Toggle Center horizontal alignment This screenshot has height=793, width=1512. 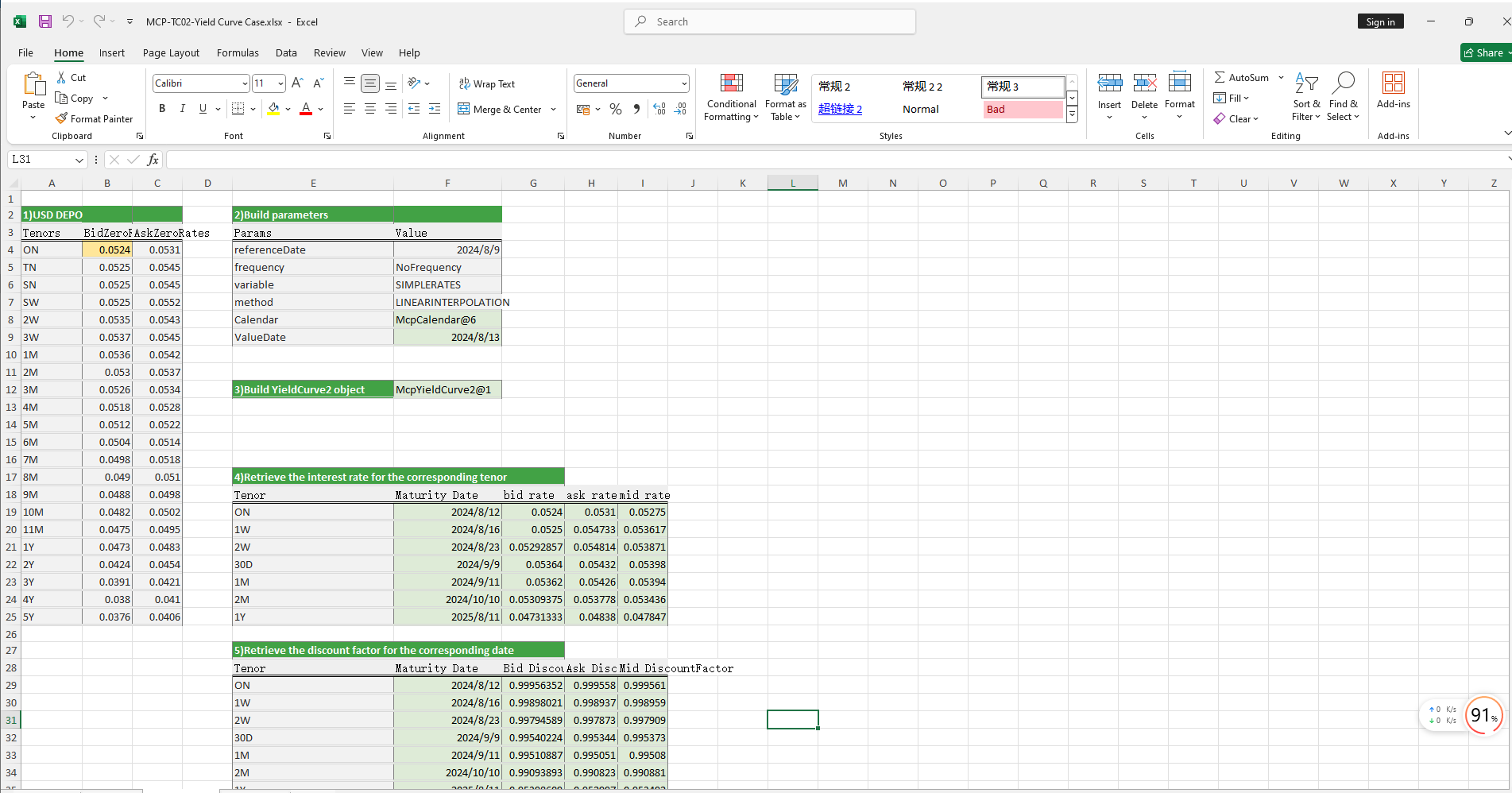(369, 109)
